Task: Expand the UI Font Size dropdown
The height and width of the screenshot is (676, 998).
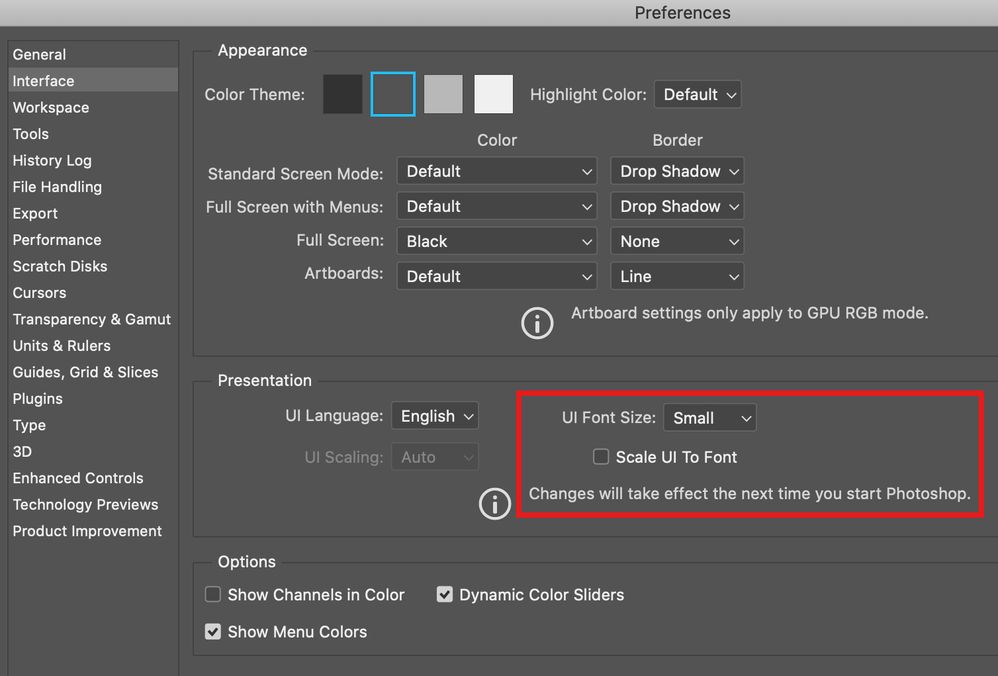Action: coord(709,418)
